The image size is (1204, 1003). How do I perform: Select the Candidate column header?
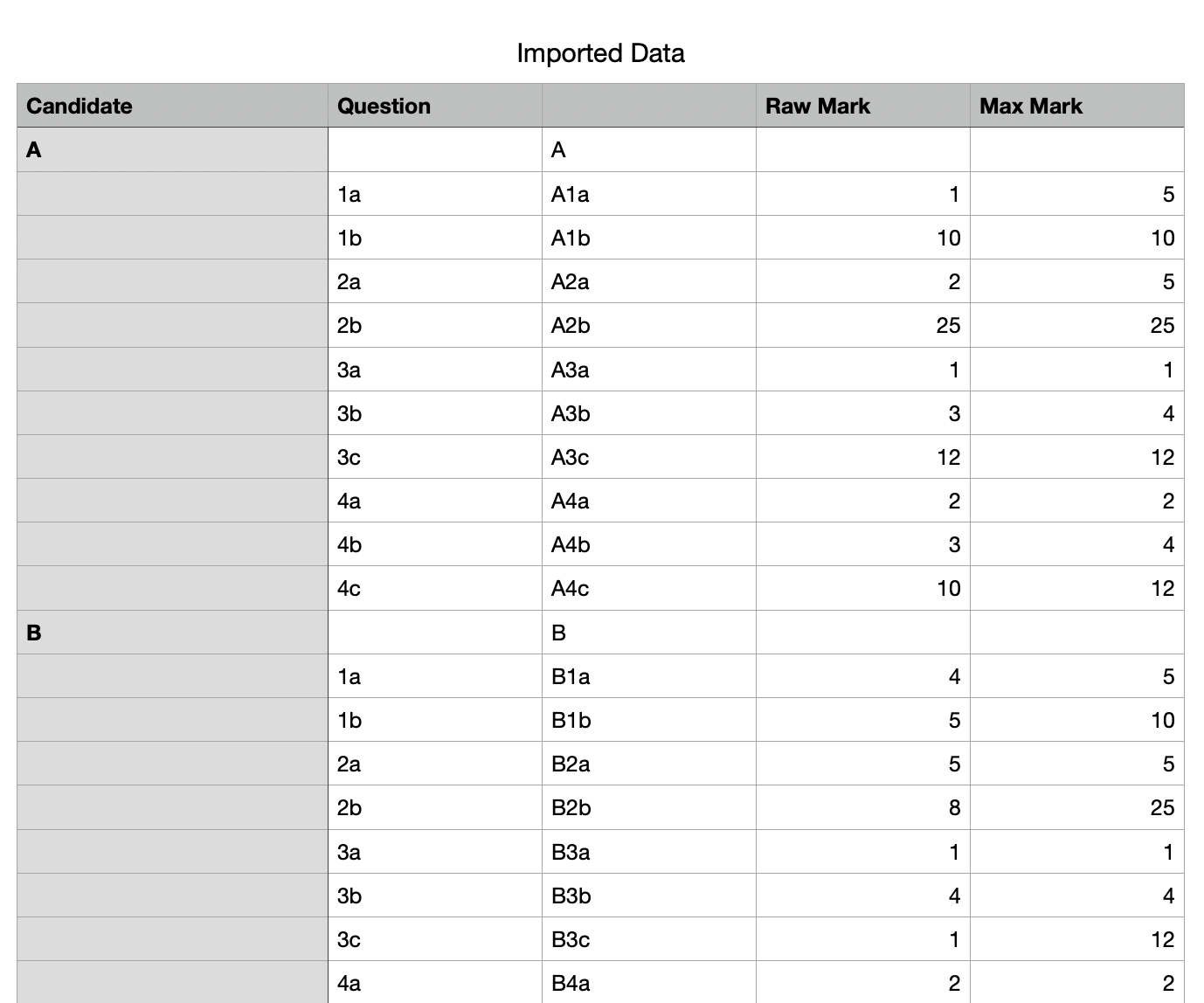(x=172, y=106)
